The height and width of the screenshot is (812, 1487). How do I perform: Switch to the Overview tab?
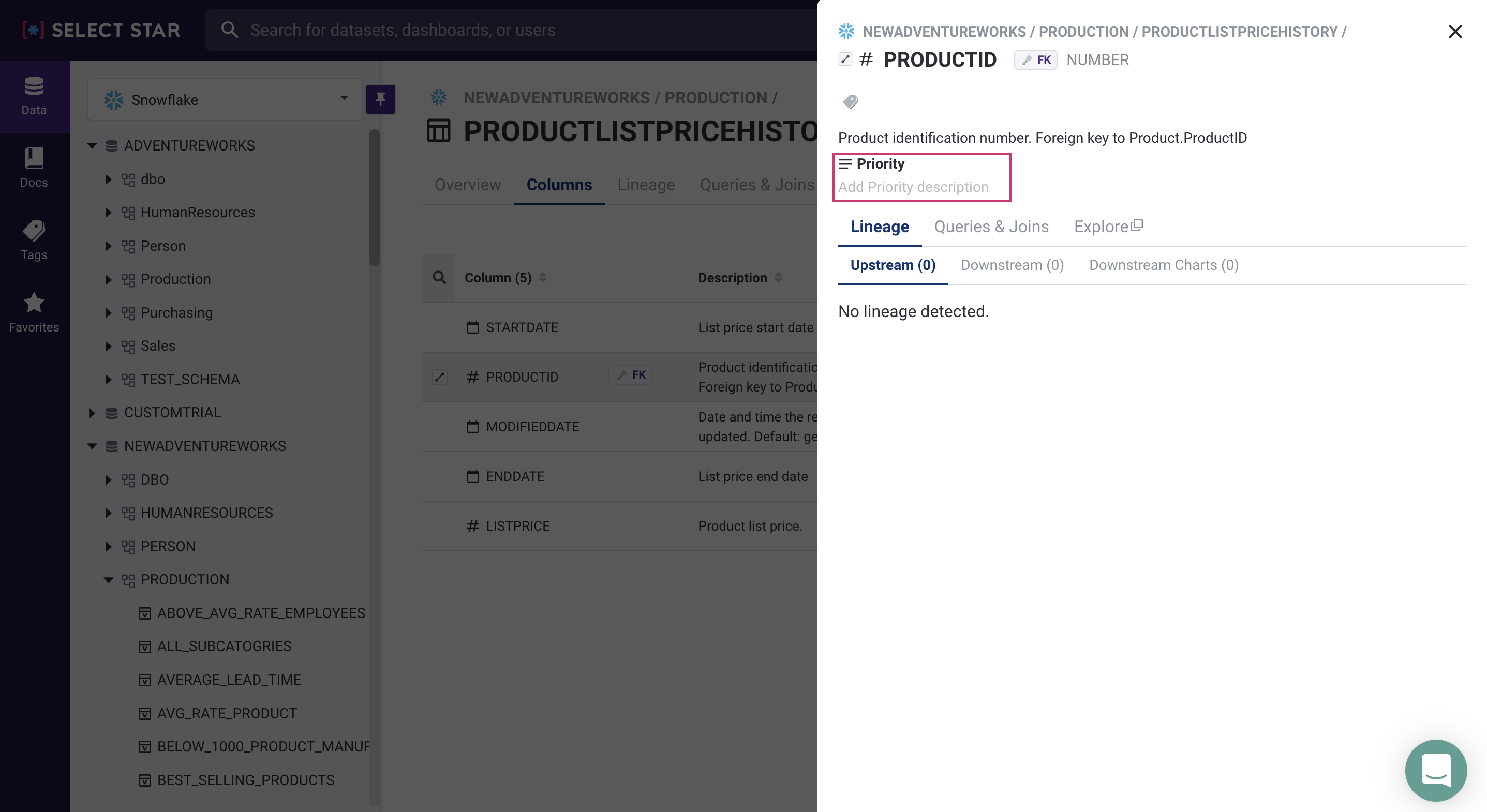coord(468,185)
